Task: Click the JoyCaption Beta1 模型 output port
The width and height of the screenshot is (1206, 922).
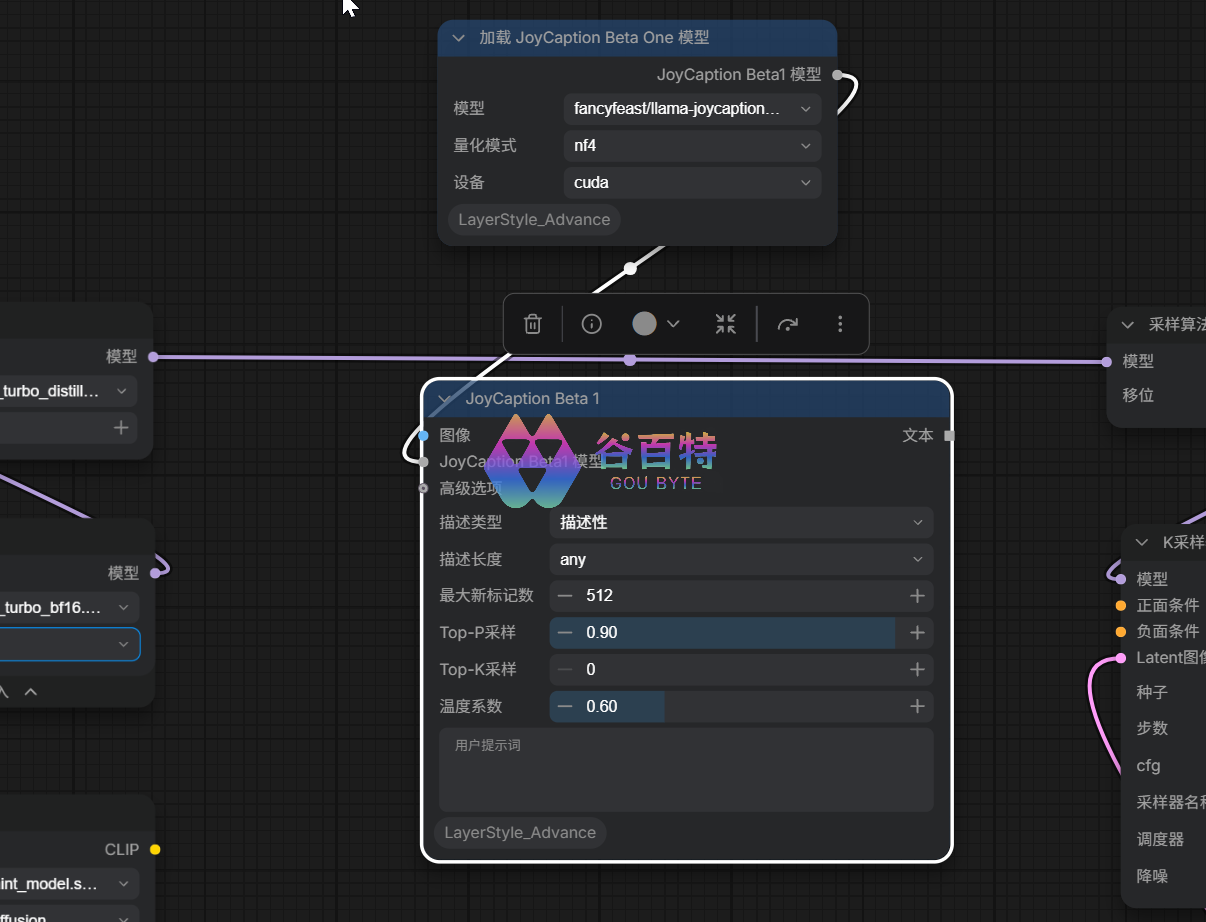Action: [837, 75]
